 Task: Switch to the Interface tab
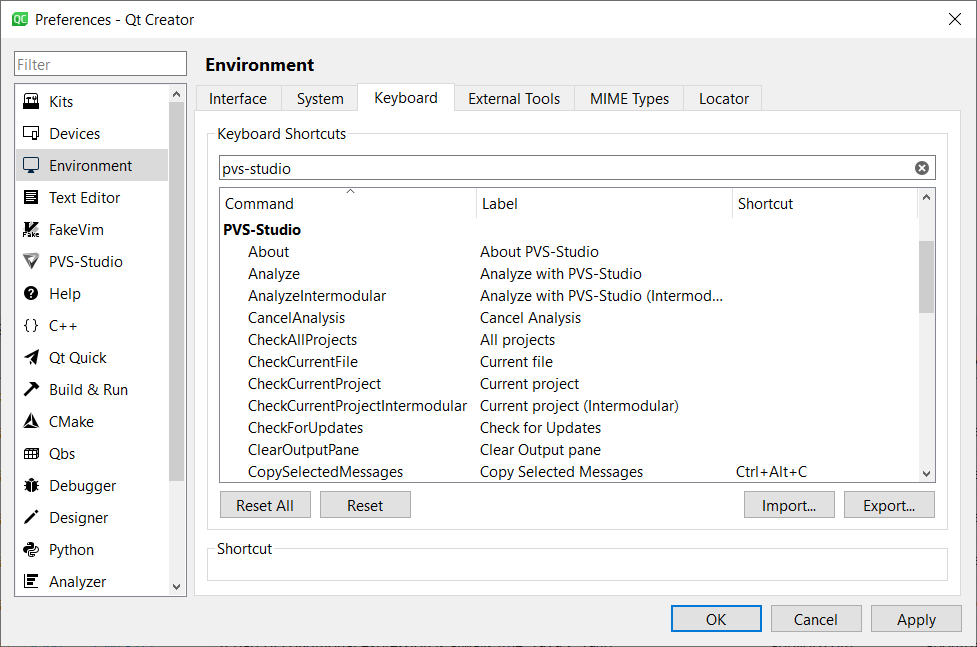click(x=238, y=98)
